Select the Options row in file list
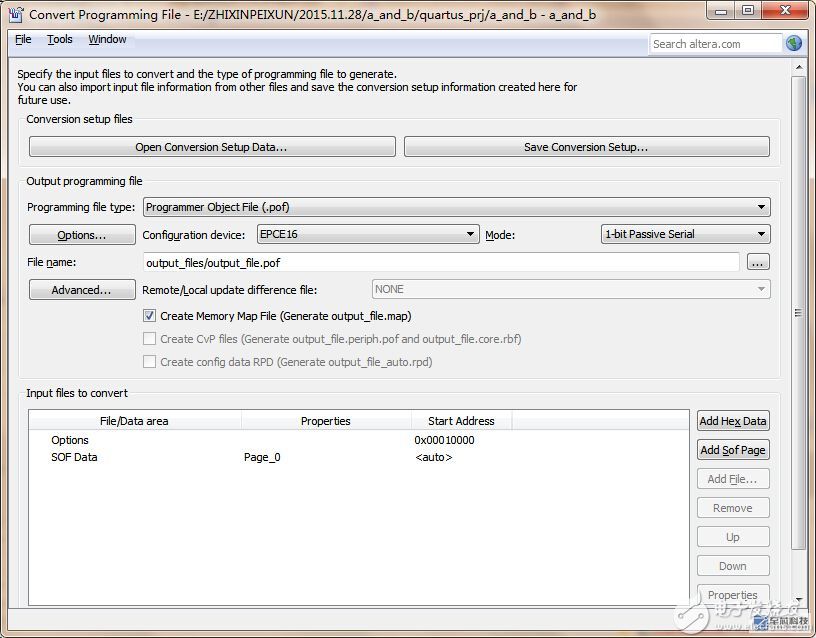Viewport: 816px width, 638px height. (70, 440)
